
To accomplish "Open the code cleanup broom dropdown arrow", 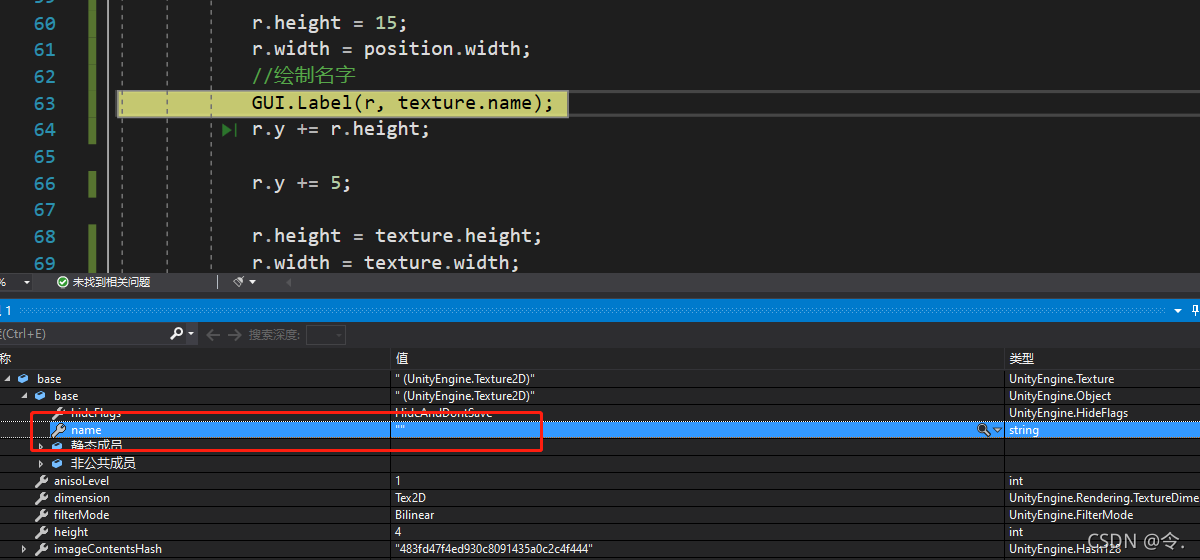I will tap(253, 283).
